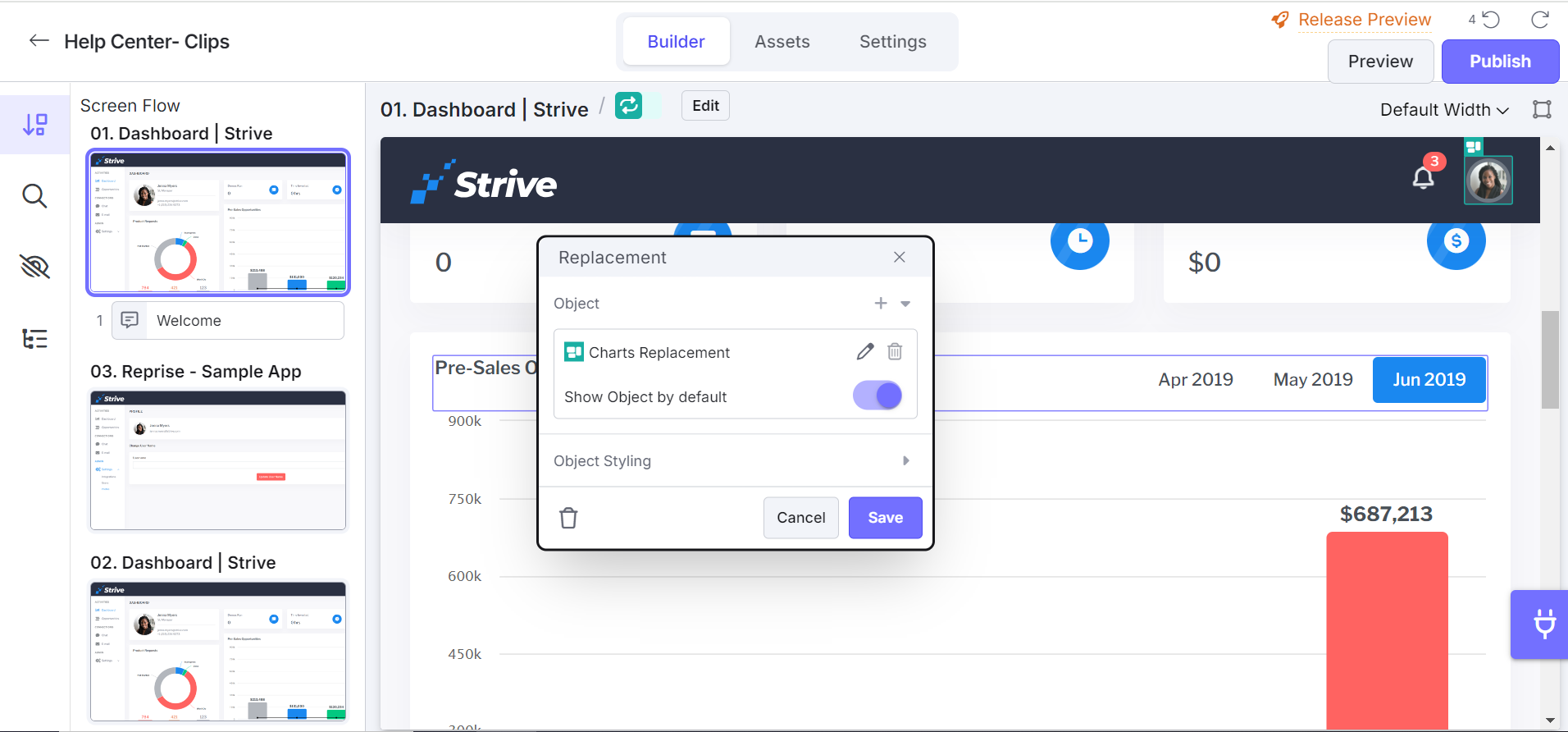Click the scroll down arrow of the canvas

coord(1550,721)
